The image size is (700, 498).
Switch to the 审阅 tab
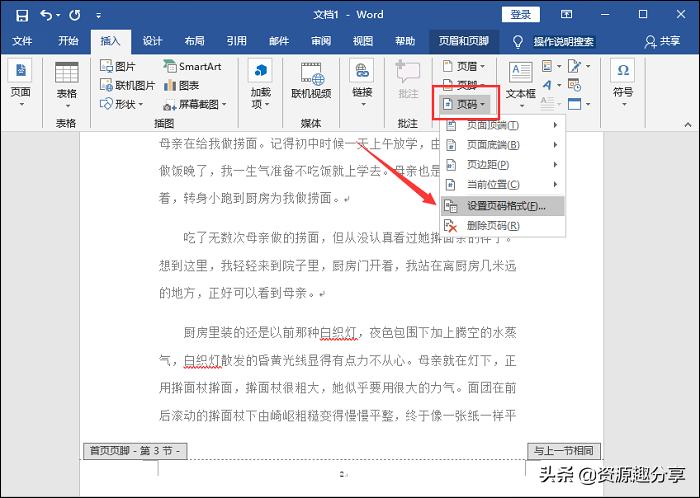tap(321, 41)
